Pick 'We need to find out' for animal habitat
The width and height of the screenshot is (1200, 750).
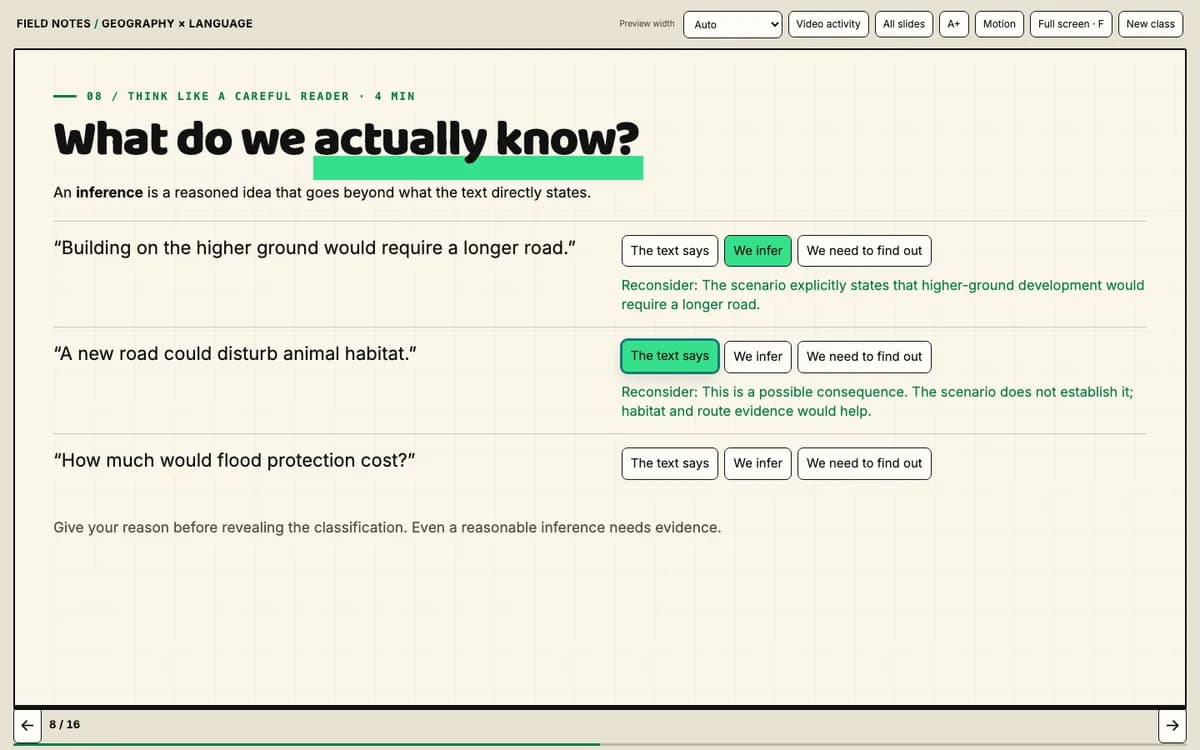click(865, 356)
